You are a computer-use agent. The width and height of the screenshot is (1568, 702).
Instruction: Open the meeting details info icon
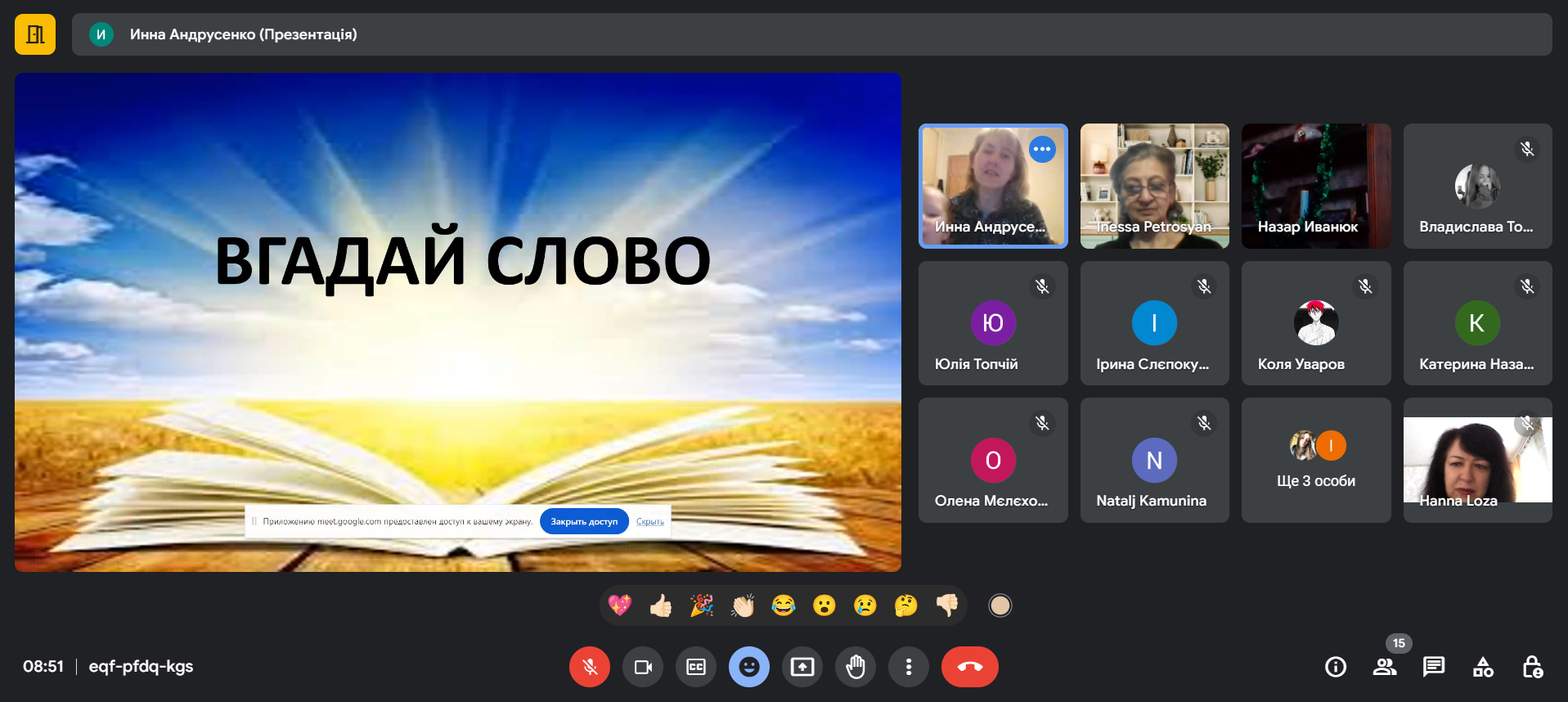click(x=1335, y=667)
